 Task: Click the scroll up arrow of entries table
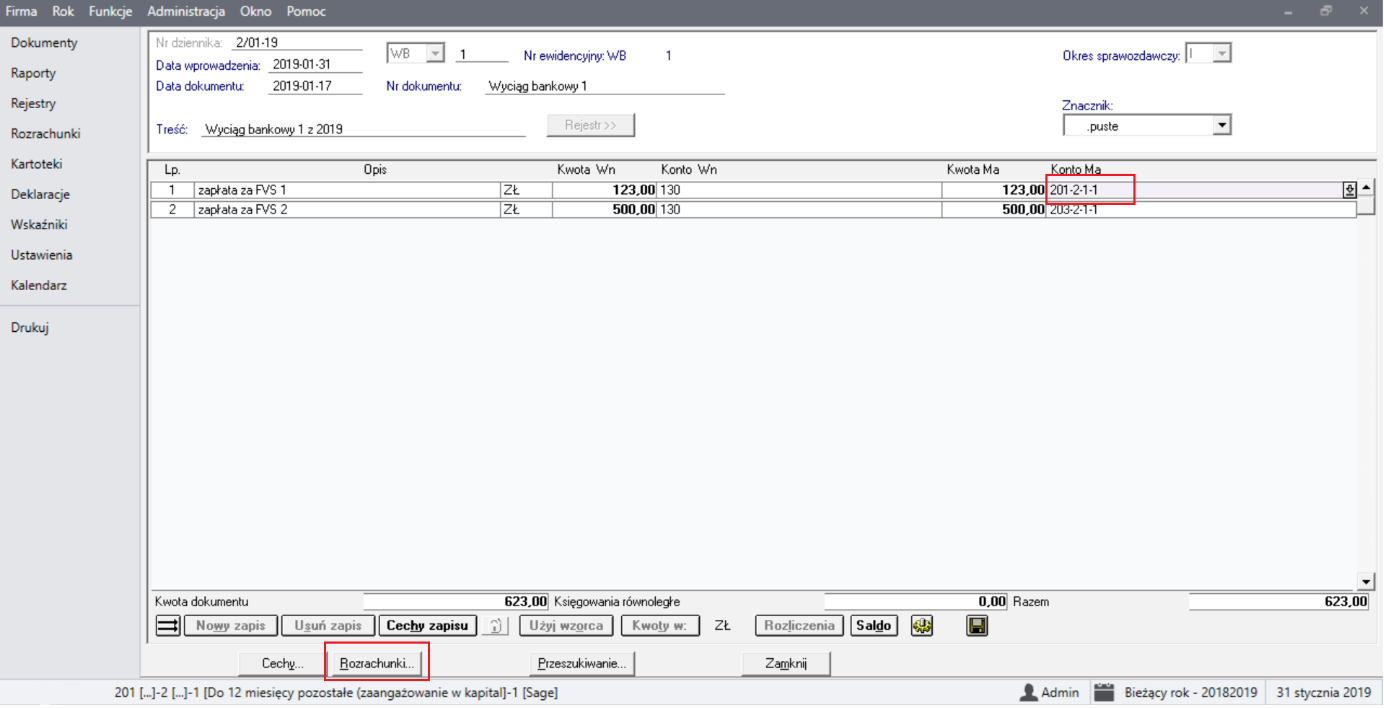(1366, 188)
